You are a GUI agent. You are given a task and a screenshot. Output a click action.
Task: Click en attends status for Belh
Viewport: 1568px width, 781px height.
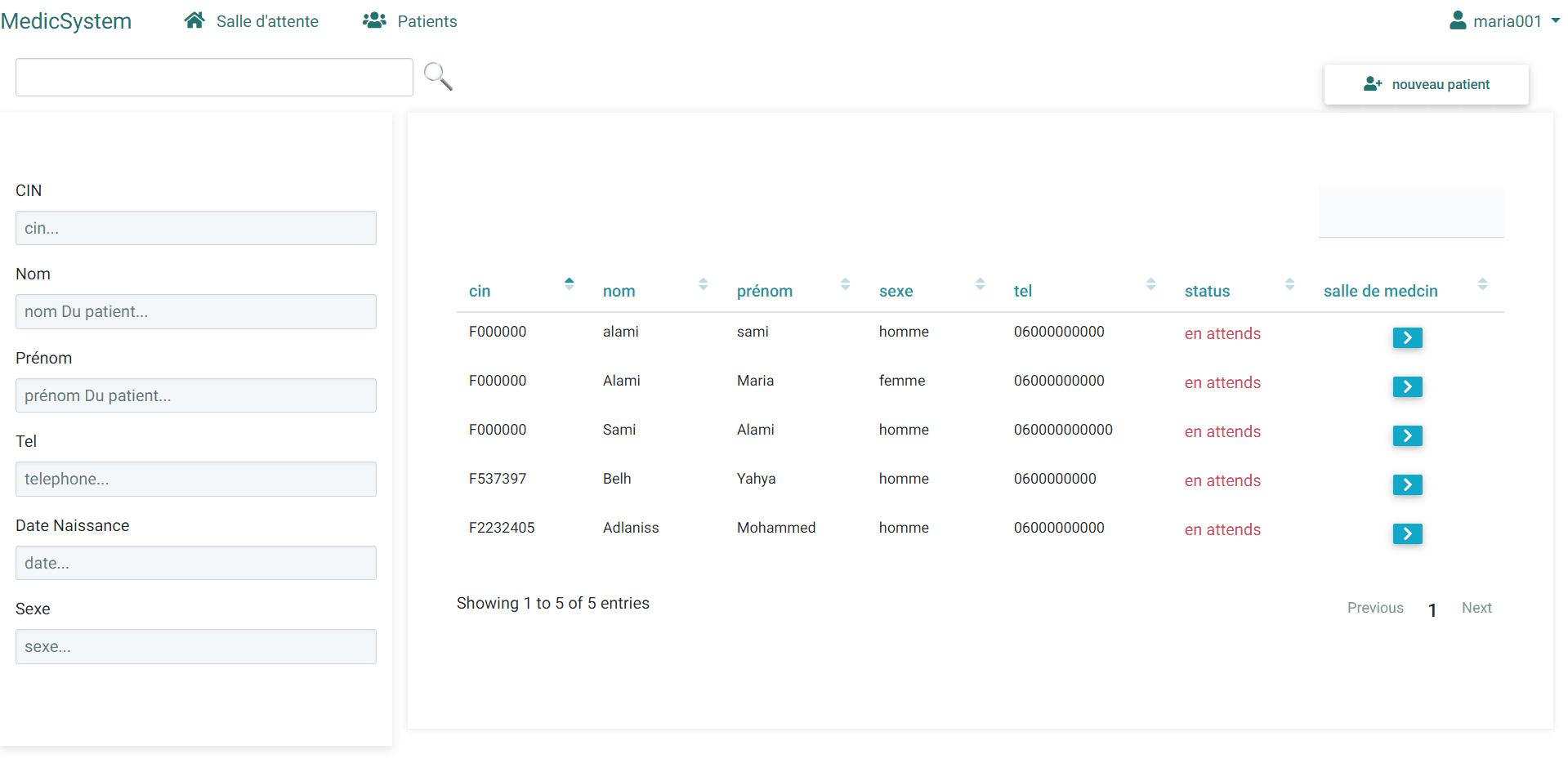pyautogui.click(x=1222, y=480)
